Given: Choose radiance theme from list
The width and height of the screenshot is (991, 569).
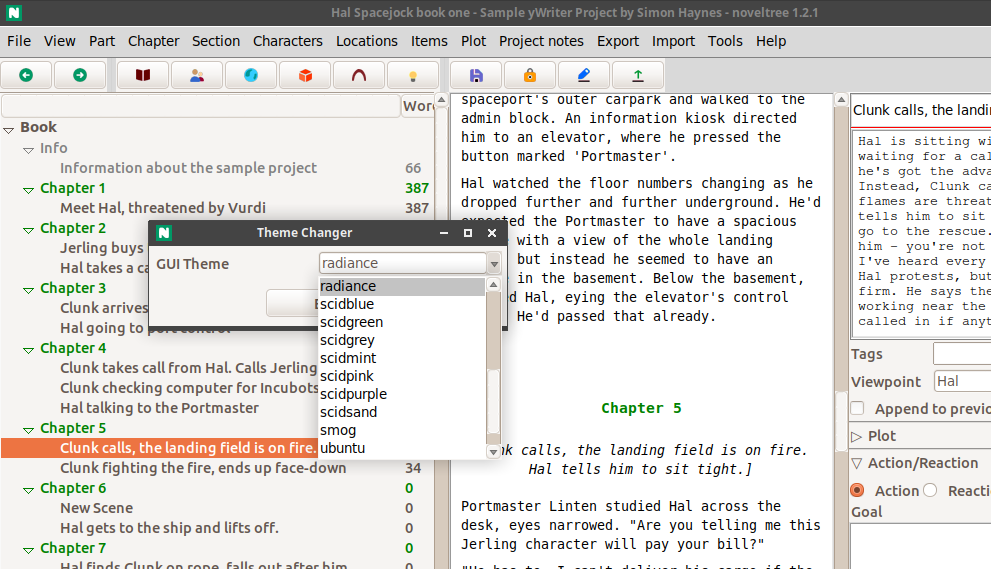Looking at the screenshot, I should pyautogui.click(x=402, y=286).
